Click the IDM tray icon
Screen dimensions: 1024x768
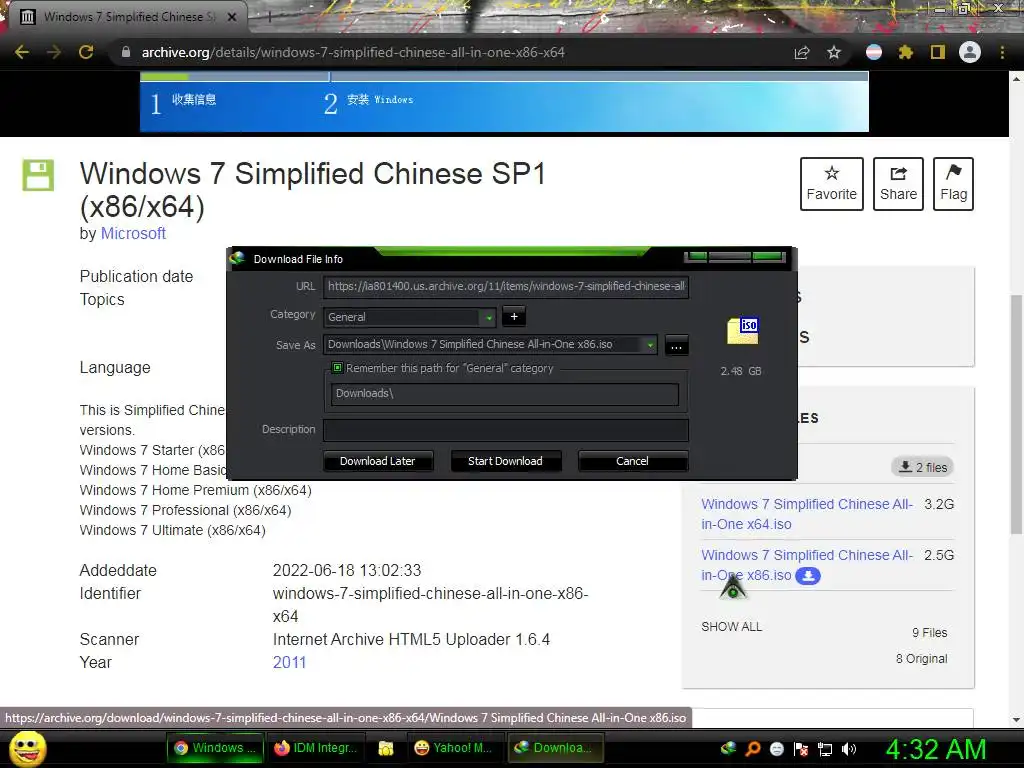tap(728, 749)
